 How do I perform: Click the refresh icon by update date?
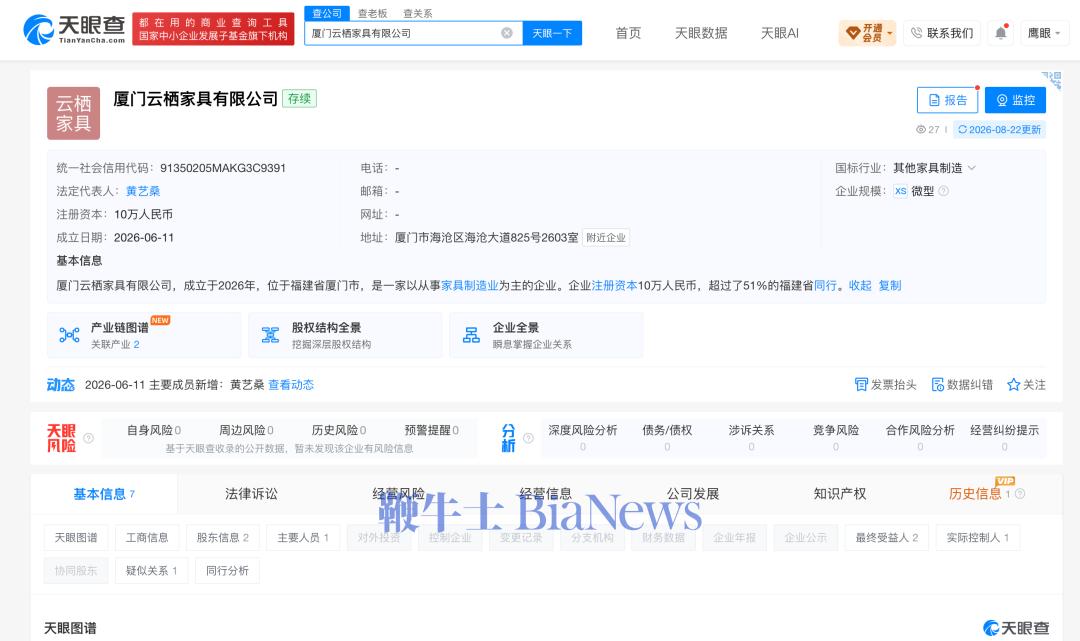point(962,129)
